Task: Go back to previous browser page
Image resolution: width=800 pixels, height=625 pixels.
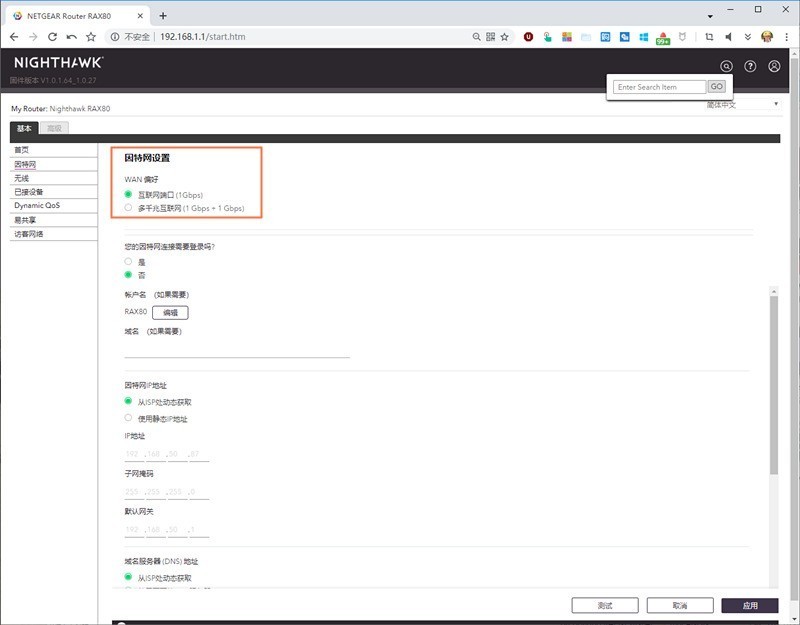Action: click(14, 37)
